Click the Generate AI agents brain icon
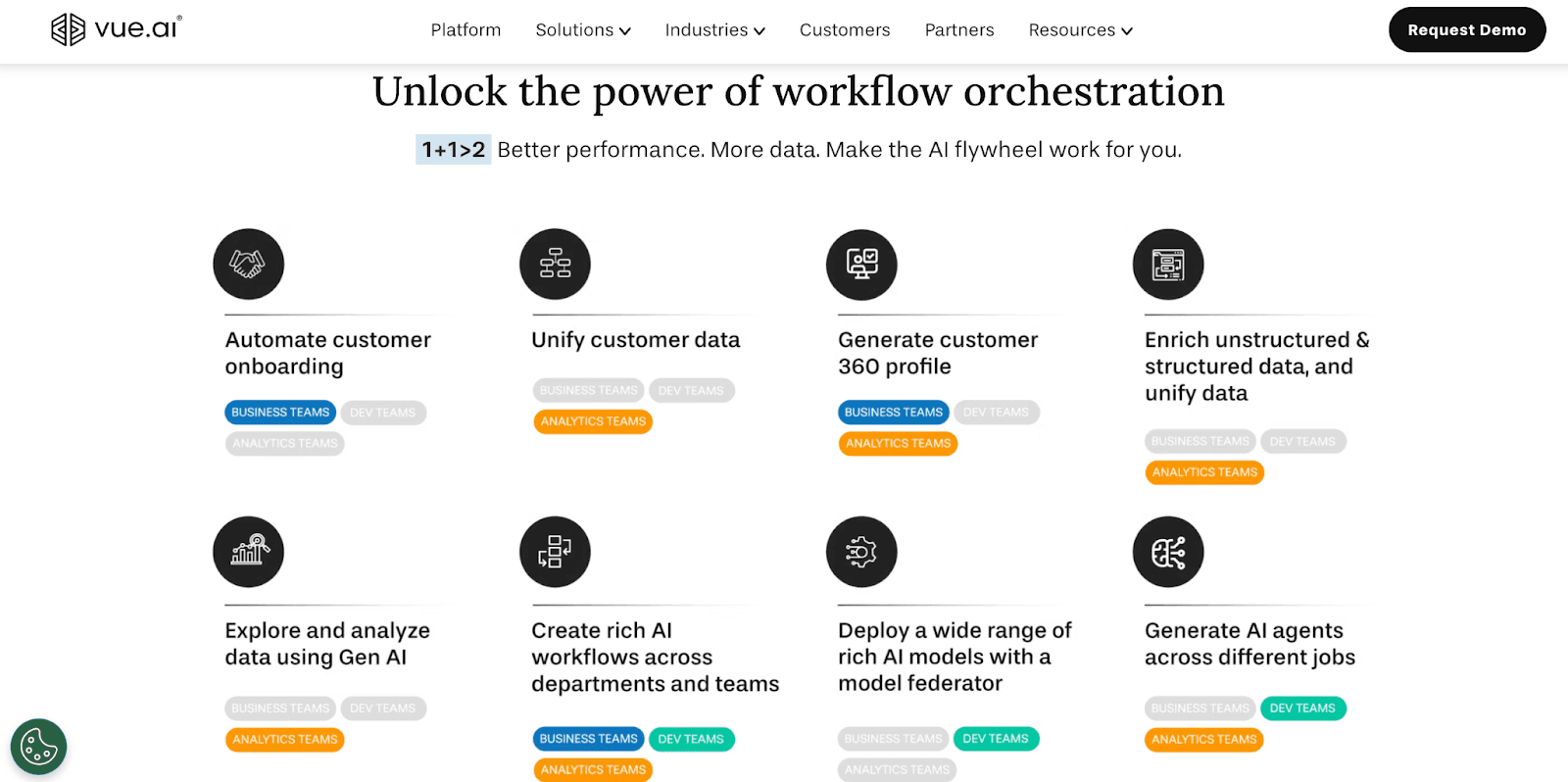Image resolution: width=1568 pixels, height=782 pixels. [x=1168, y=552]
